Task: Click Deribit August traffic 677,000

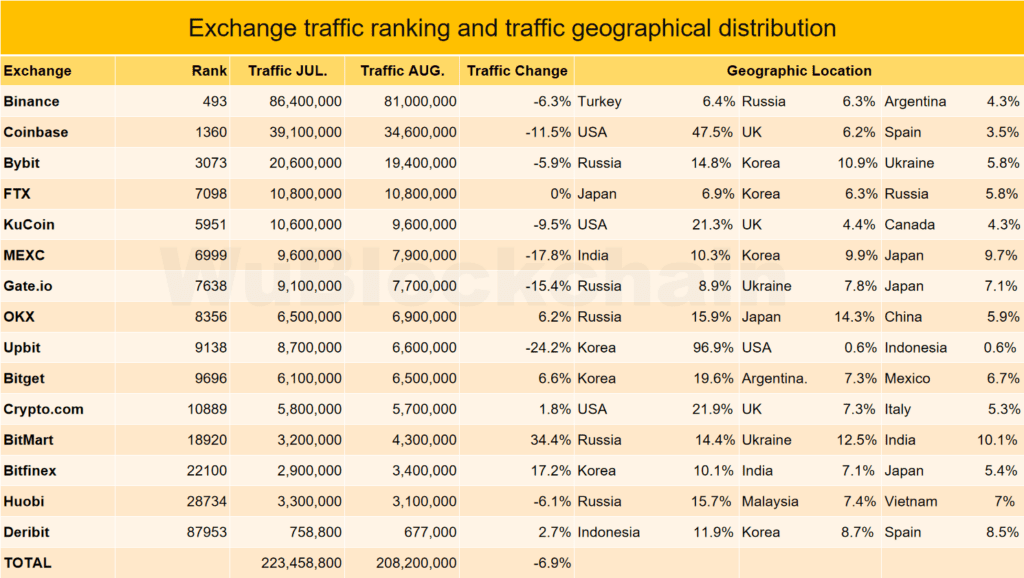Action: [430, 532]
